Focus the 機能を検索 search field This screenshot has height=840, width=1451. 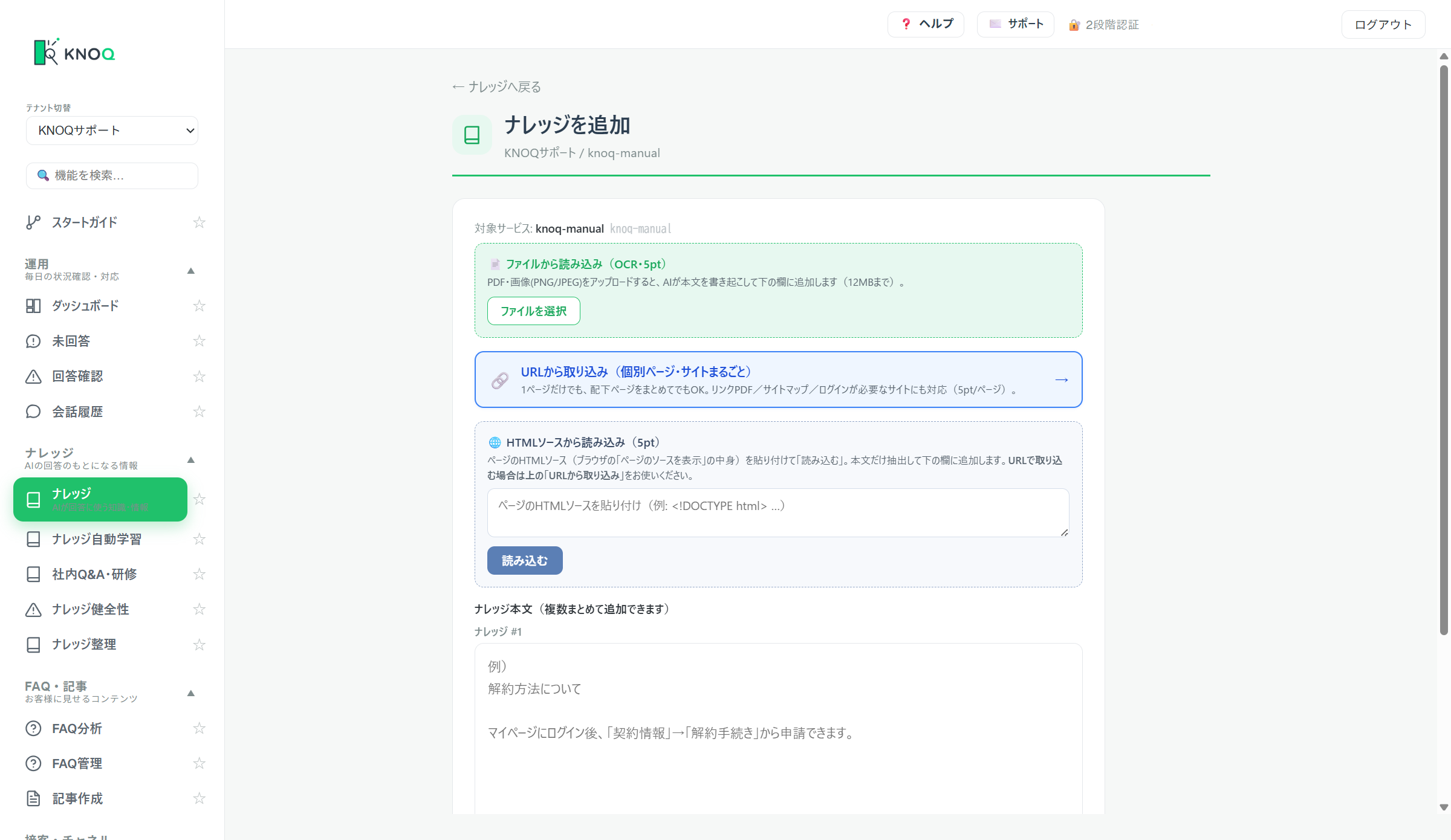click(x=112, y=175)
